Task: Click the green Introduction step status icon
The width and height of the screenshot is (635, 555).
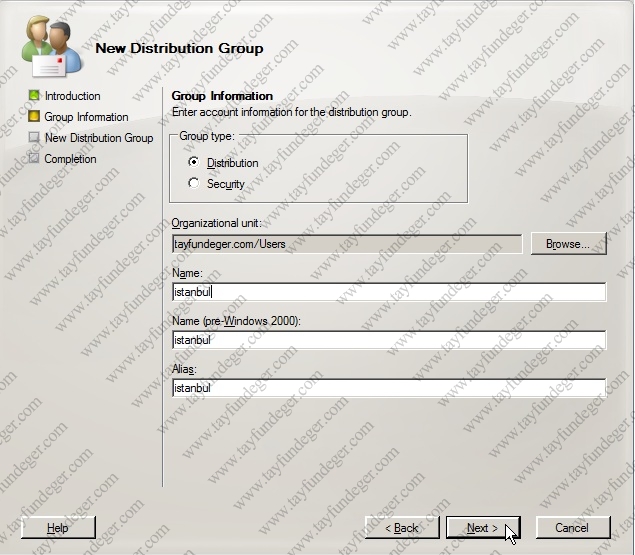Action: pyautogui.click(x=34, y=96)
